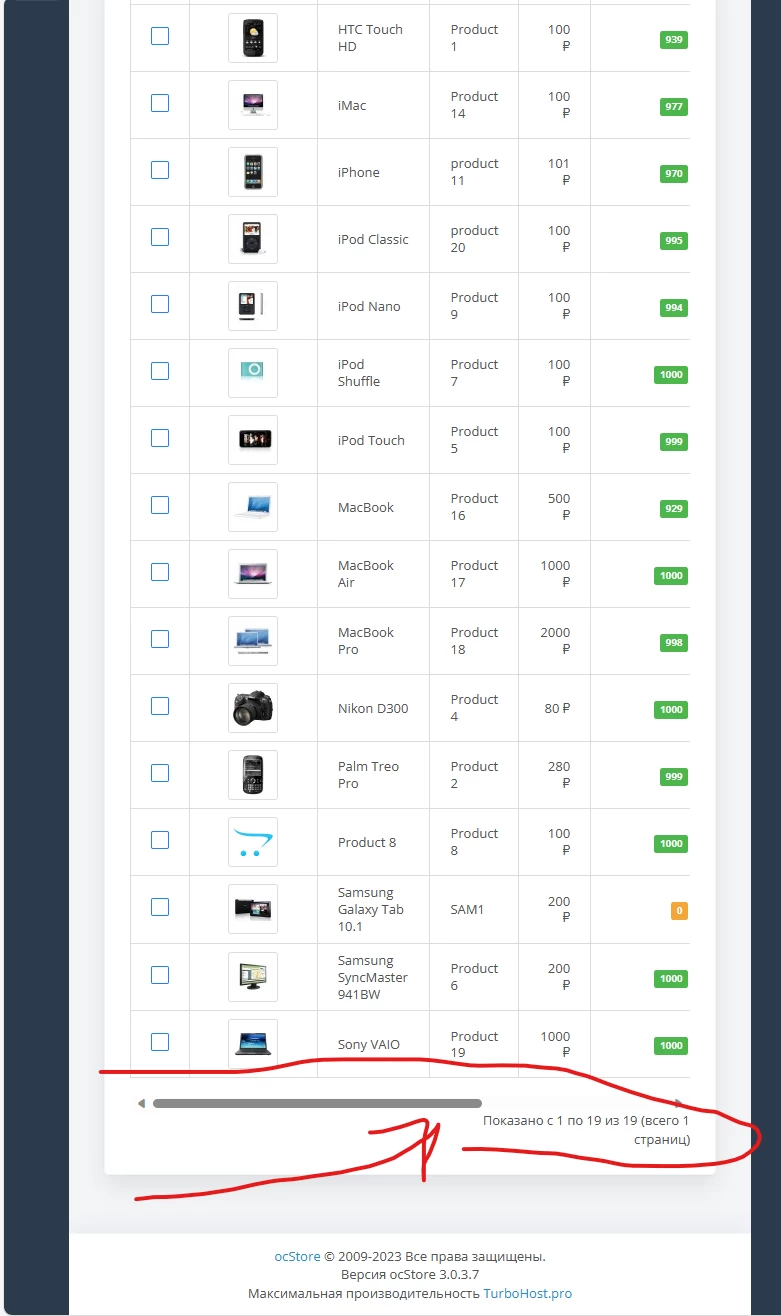781x1316 pixels.
Task: Click the orange 0 quantity badge for Samsung Galaxy Tab
Action: point(679,911)
